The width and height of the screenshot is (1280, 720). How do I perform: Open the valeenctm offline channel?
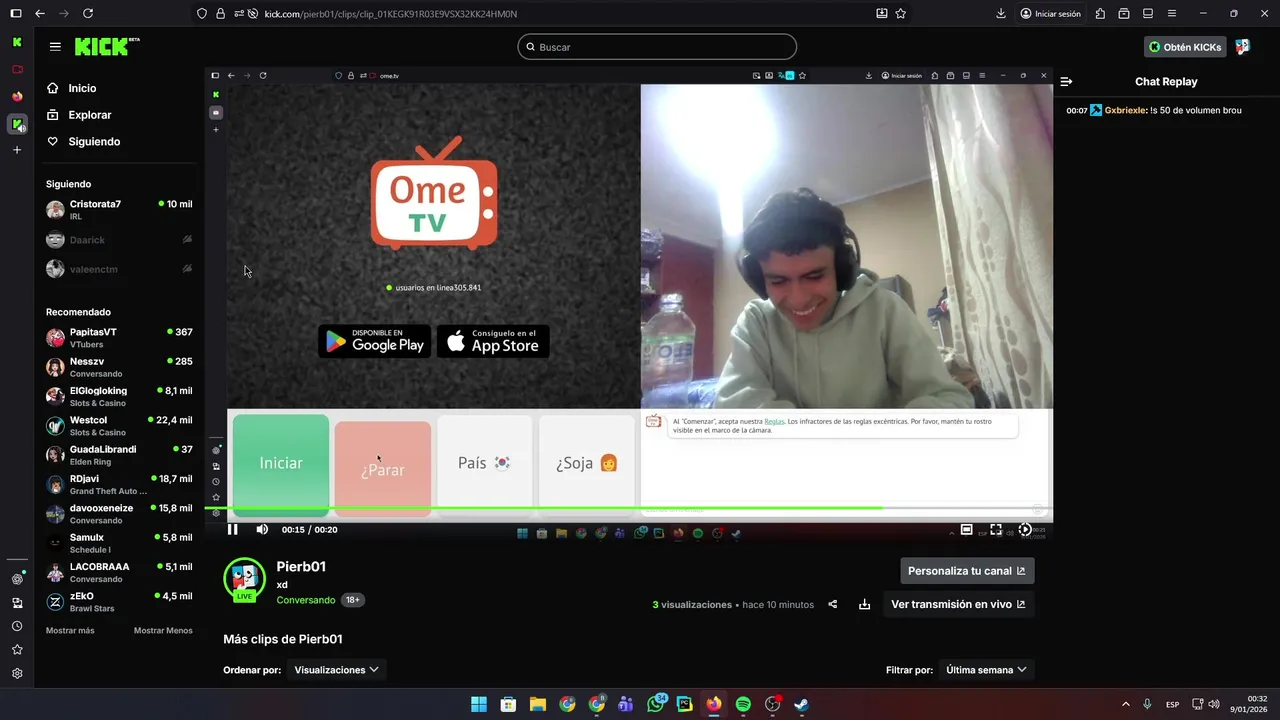tap(118, 269)
